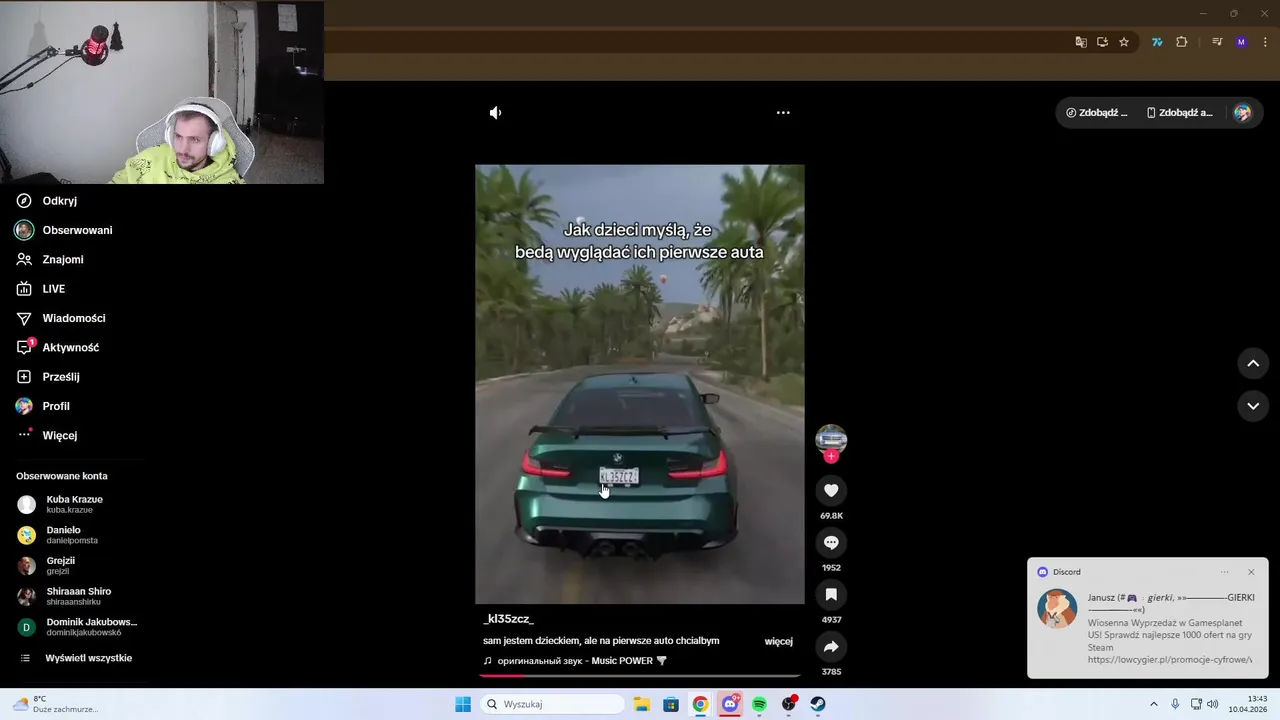Open the Discord notification message from Janusz
Viewport: 1280px width, 720px height.
pos(1148,628)
